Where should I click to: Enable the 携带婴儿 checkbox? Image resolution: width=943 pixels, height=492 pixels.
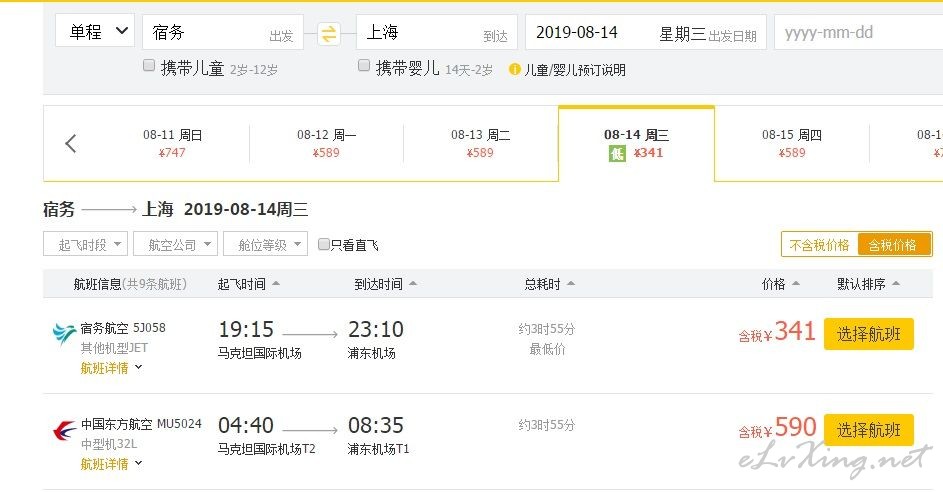364,66
